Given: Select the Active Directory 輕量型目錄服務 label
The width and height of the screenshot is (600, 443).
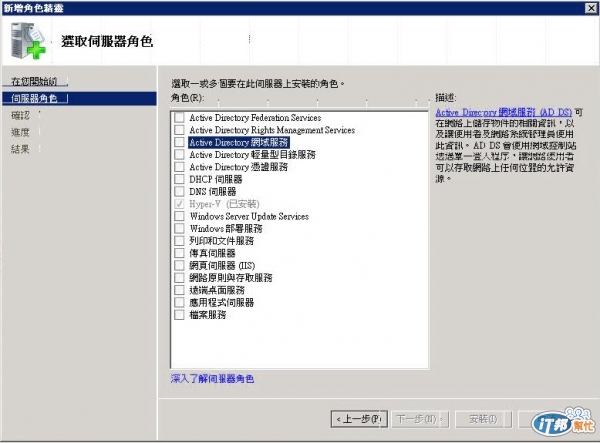Looking at the screenshot, I should (x=253, y=155).
